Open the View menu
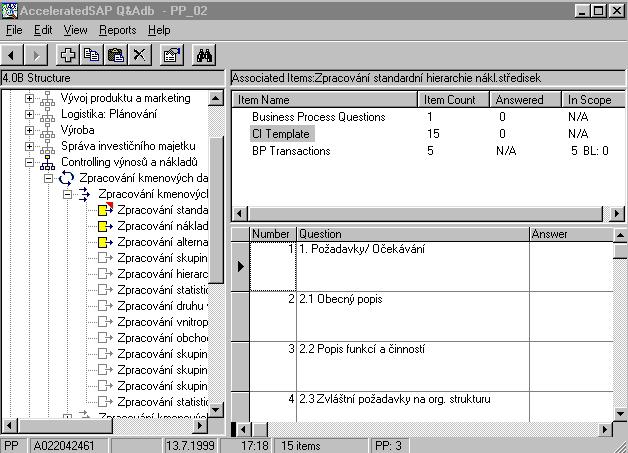Image resolution: width=628 pixels, height=453 pixels. pyautogui.click(x=75, y=30)
